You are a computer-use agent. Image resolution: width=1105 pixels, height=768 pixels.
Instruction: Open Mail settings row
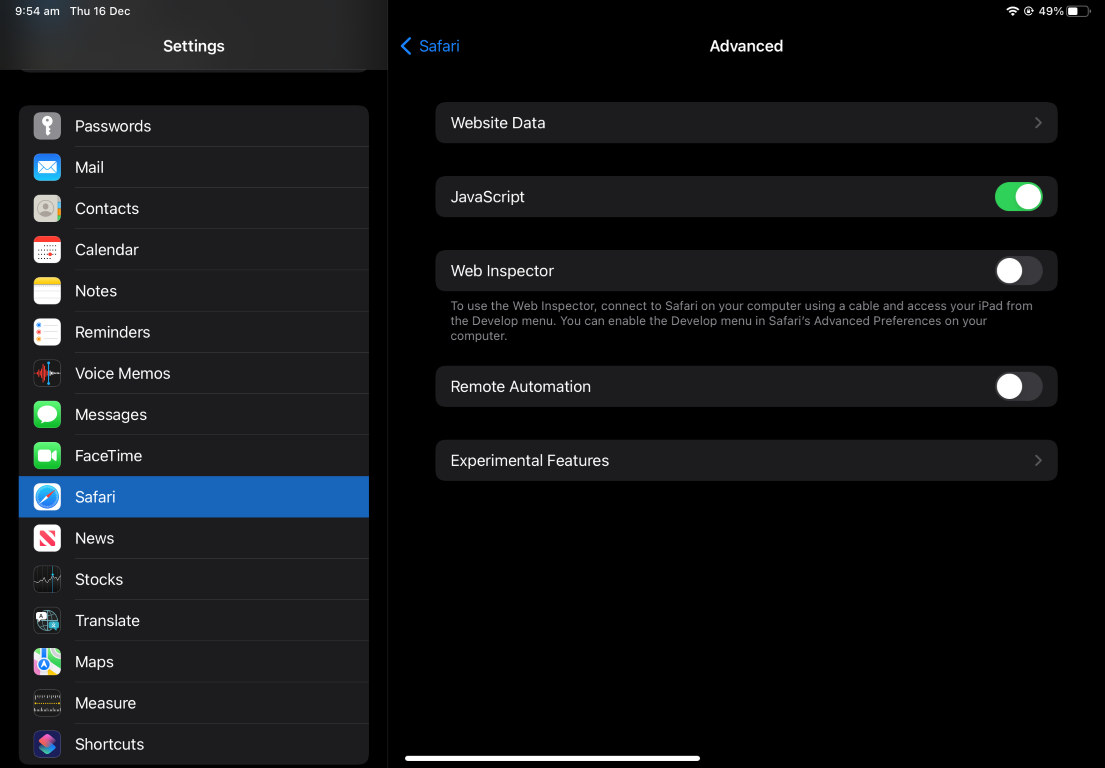coord(194,167)
